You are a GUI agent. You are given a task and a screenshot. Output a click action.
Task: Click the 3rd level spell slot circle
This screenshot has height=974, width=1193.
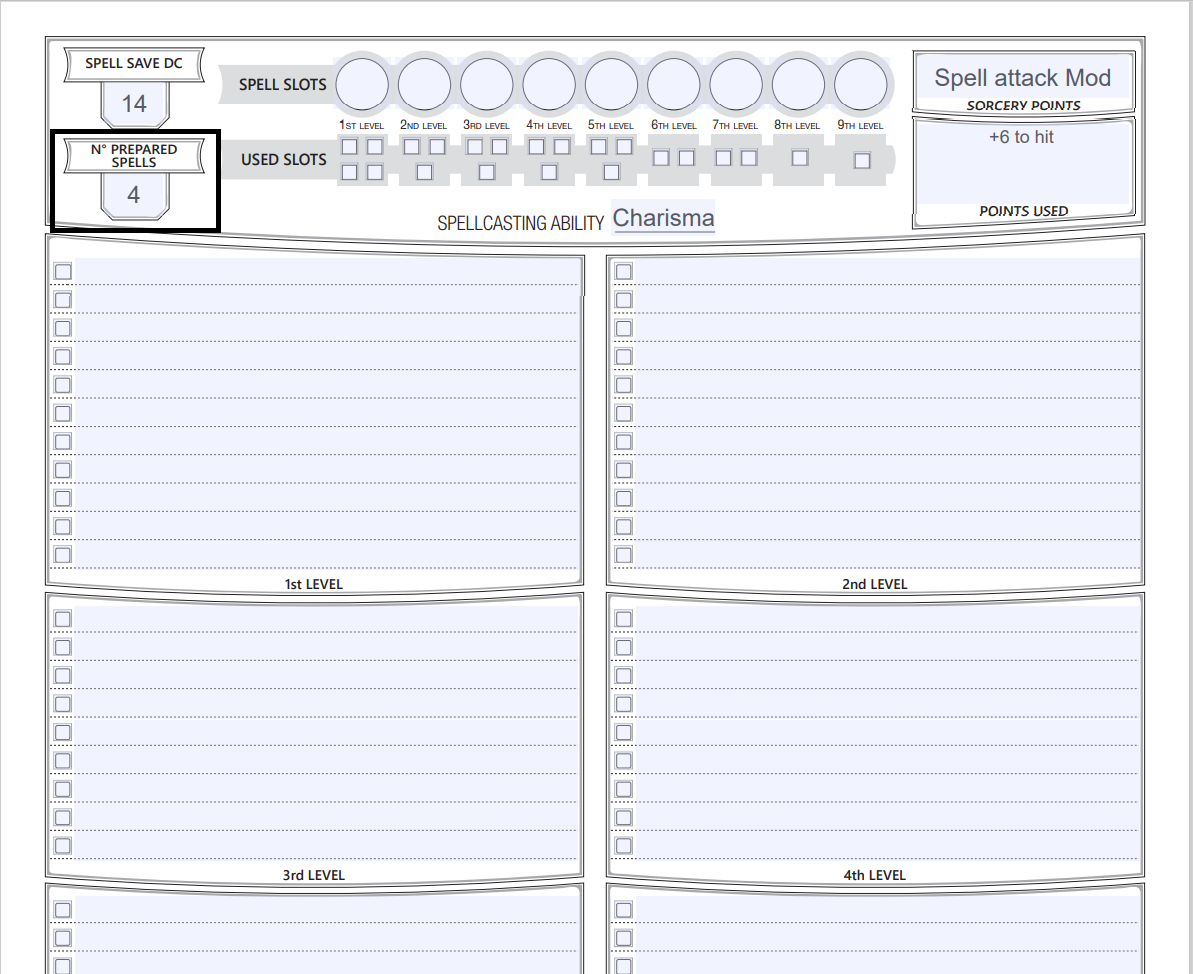[x=487, y=84]
